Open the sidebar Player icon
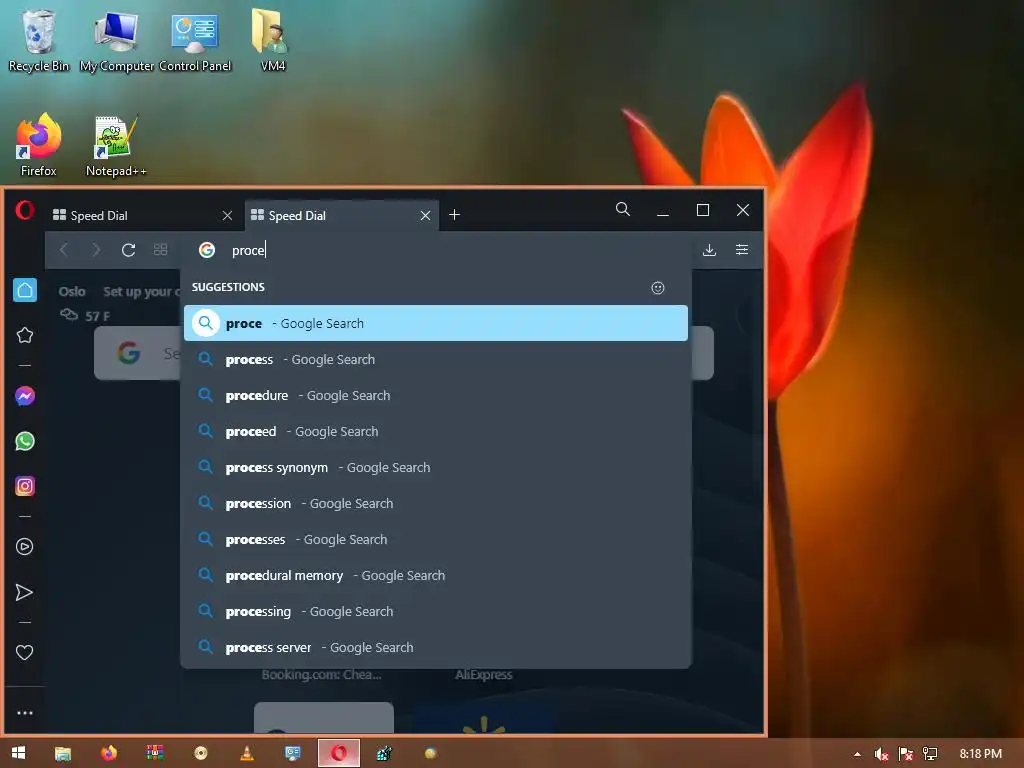 [x=25, y=547]
